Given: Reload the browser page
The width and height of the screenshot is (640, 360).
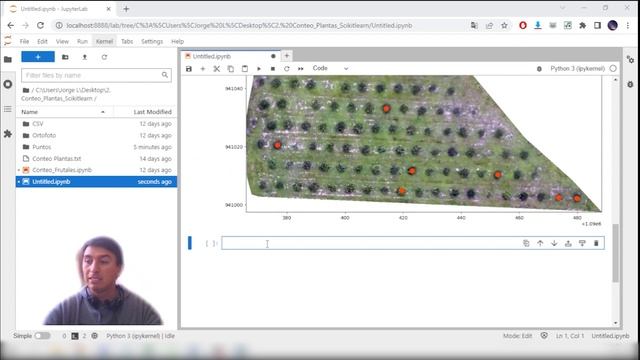Looking at the screenshot, I should click(40, 25).
